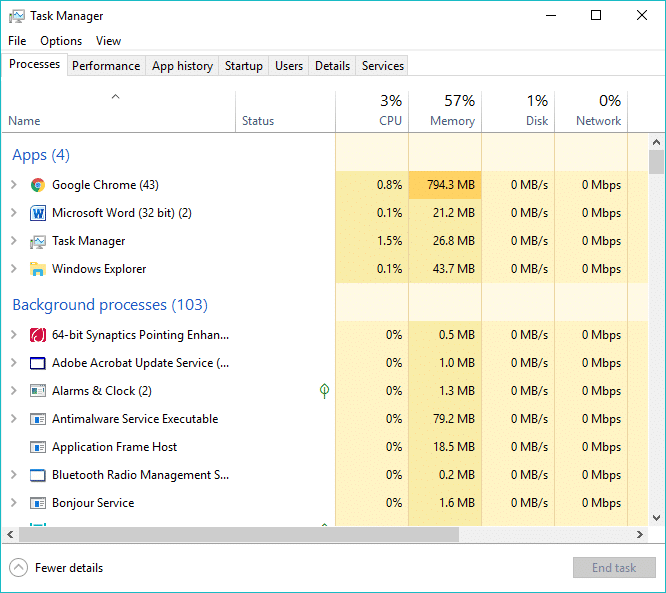Switch to the Performance tab
The width and height of the screenshot is (666, 593).
(106, 66)
